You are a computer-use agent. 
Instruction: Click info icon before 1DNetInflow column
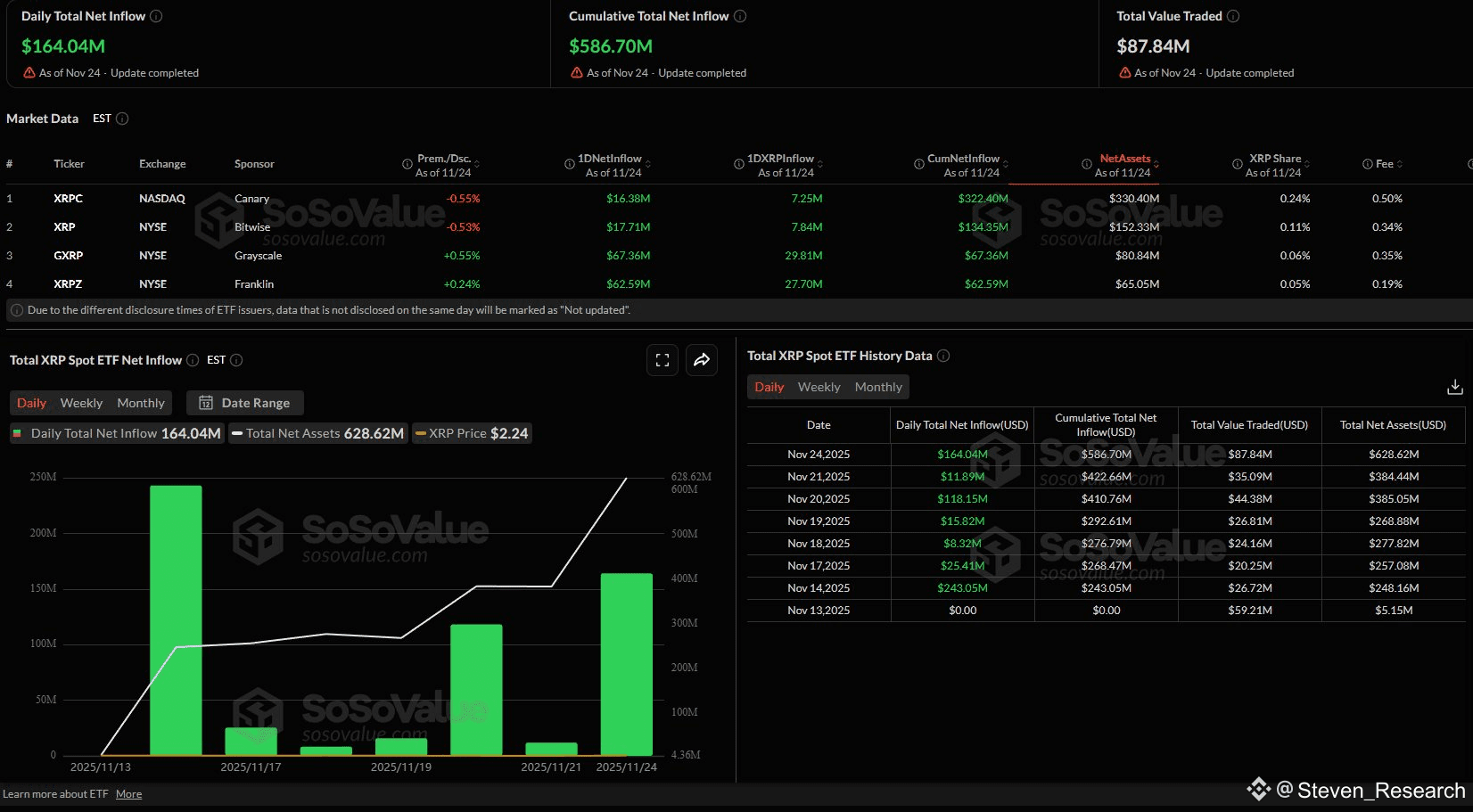tap(570, 164)
